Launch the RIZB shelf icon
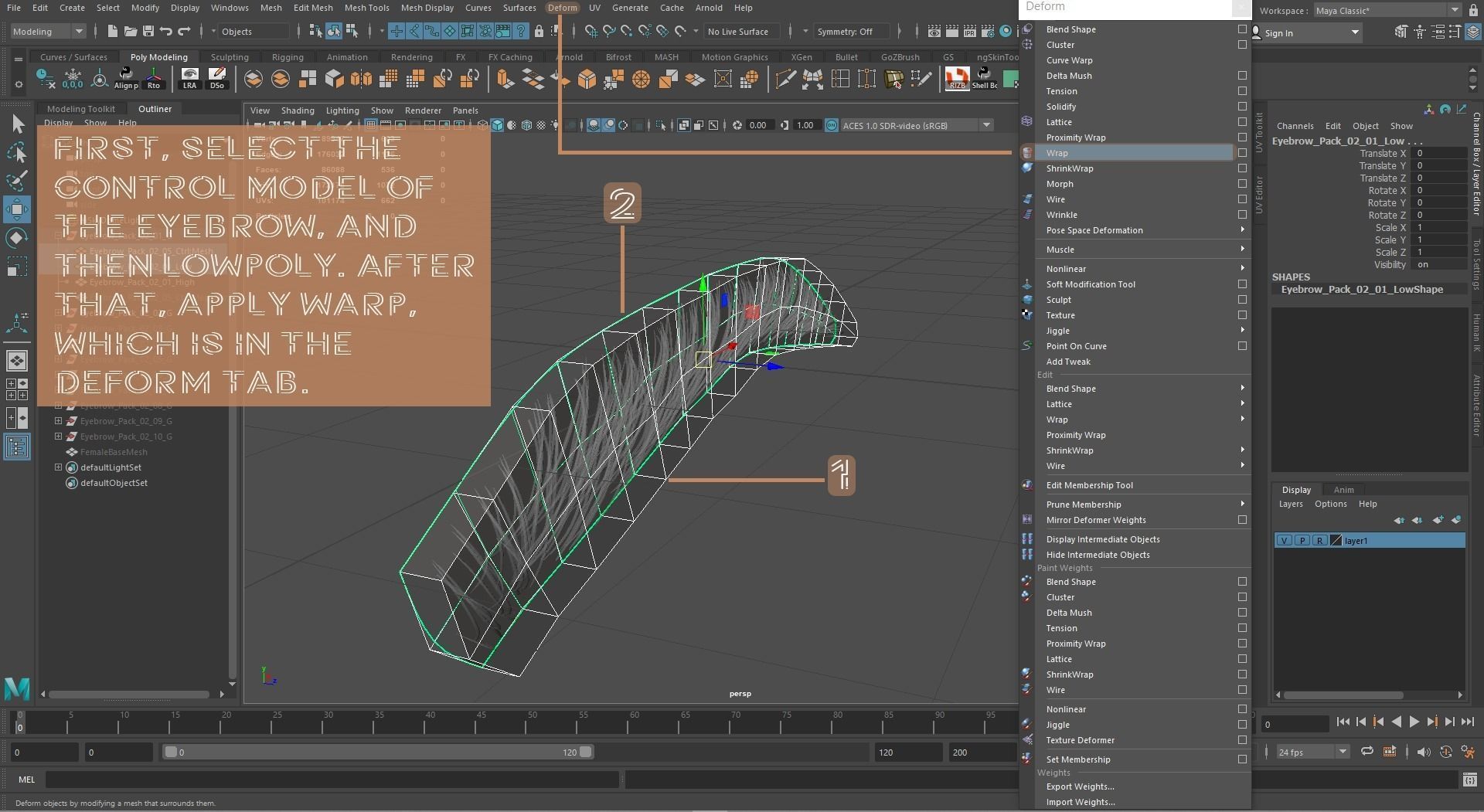Image resolution: width=1484 pixels, height=812 pixels. (957, 78)
